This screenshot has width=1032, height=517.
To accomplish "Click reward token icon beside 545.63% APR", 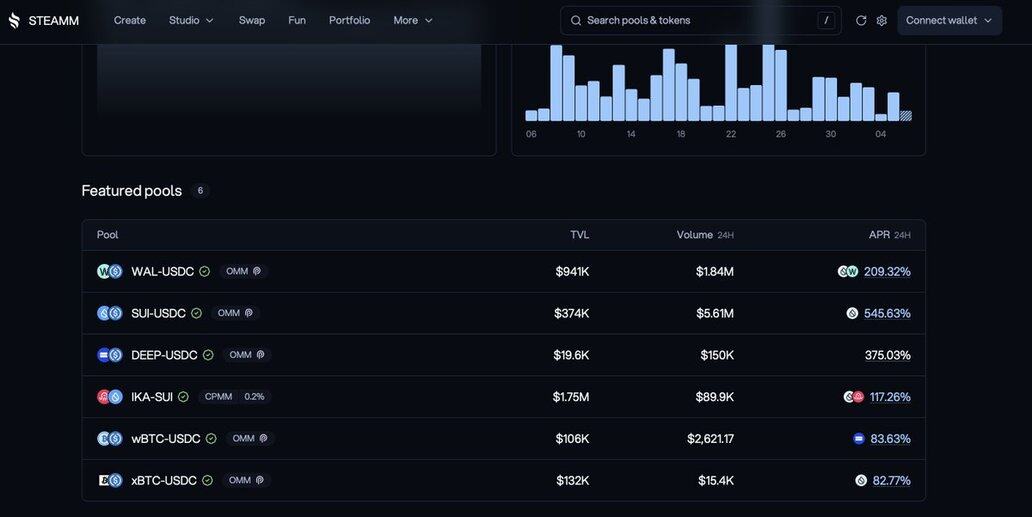I will point(852,313).
